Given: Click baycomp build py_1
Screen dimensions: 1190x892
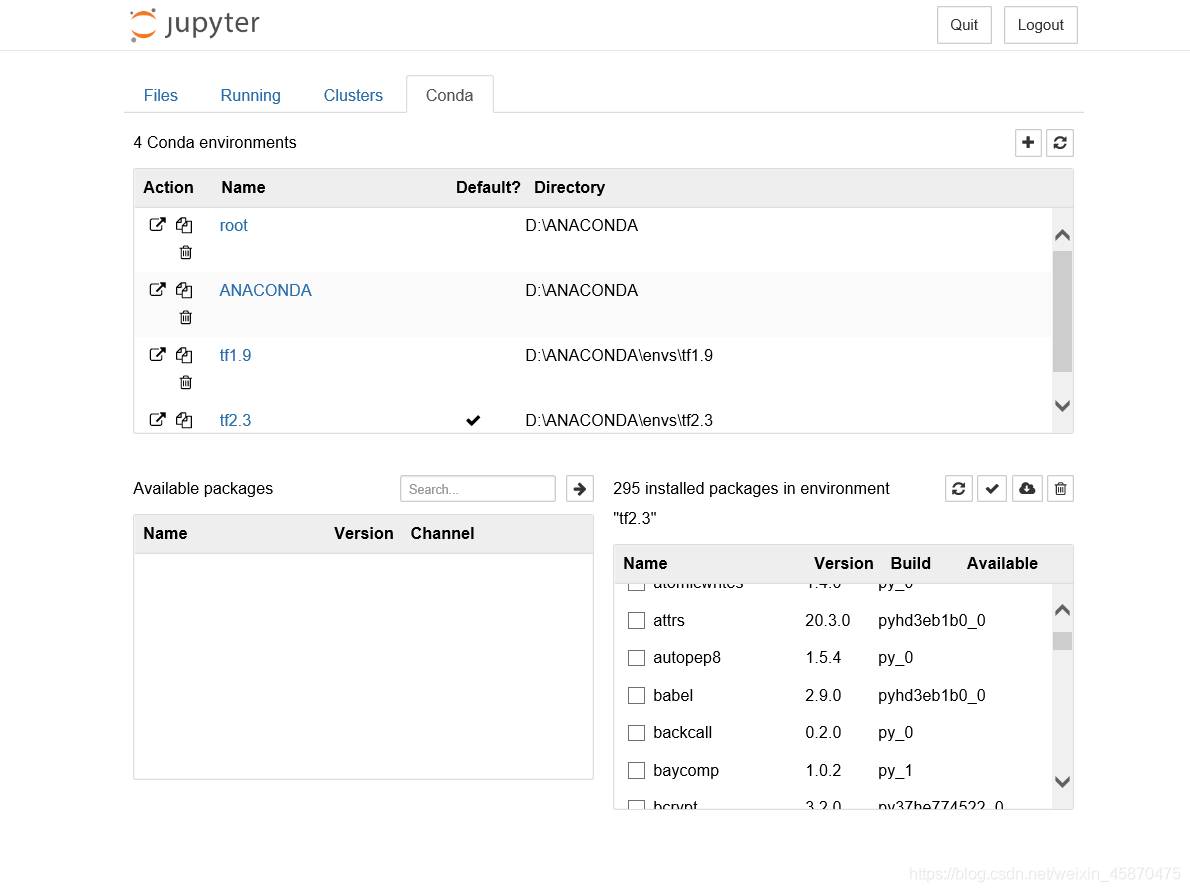Looking at the screenshot, I should (x=896, y=771).
